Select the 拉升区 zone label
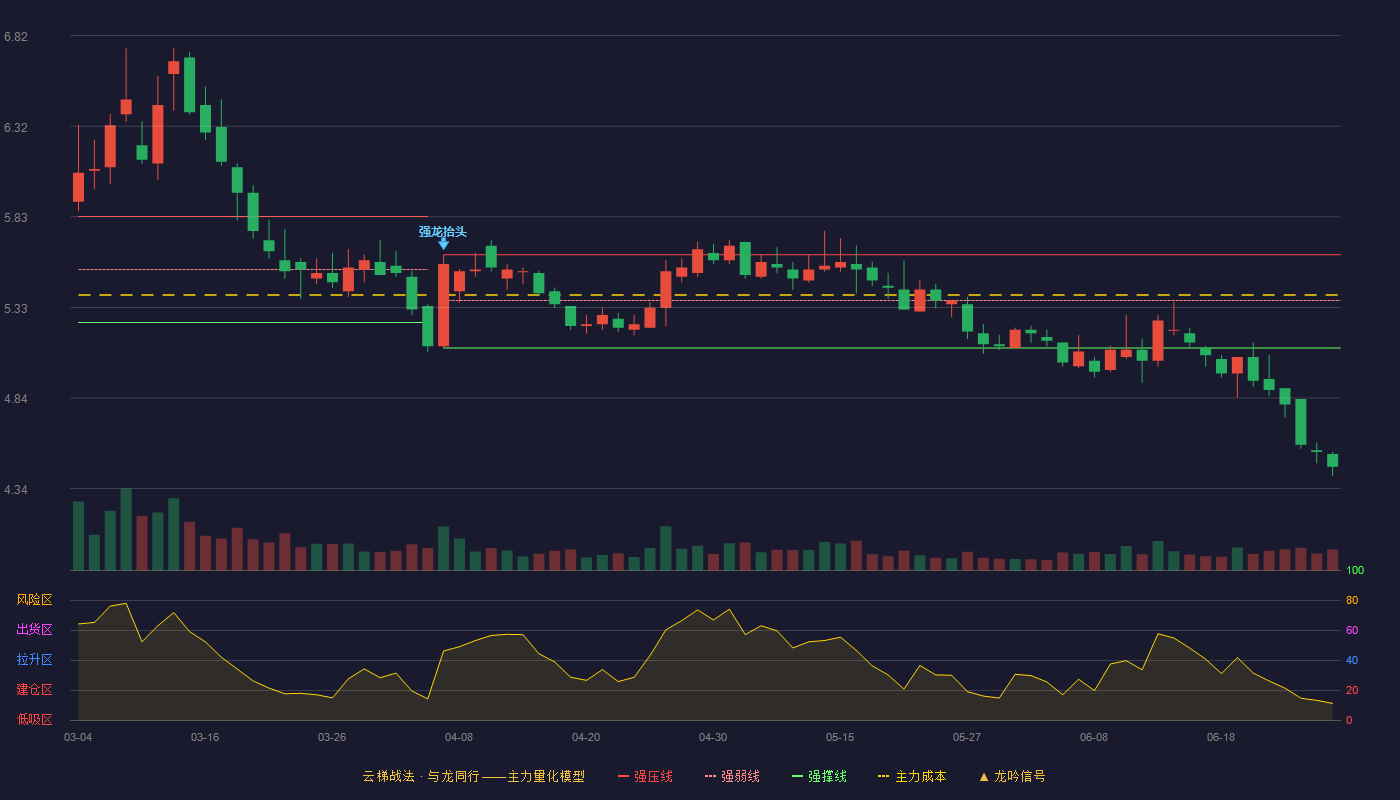Viewport: 1400px width, 800px height. 34,660
